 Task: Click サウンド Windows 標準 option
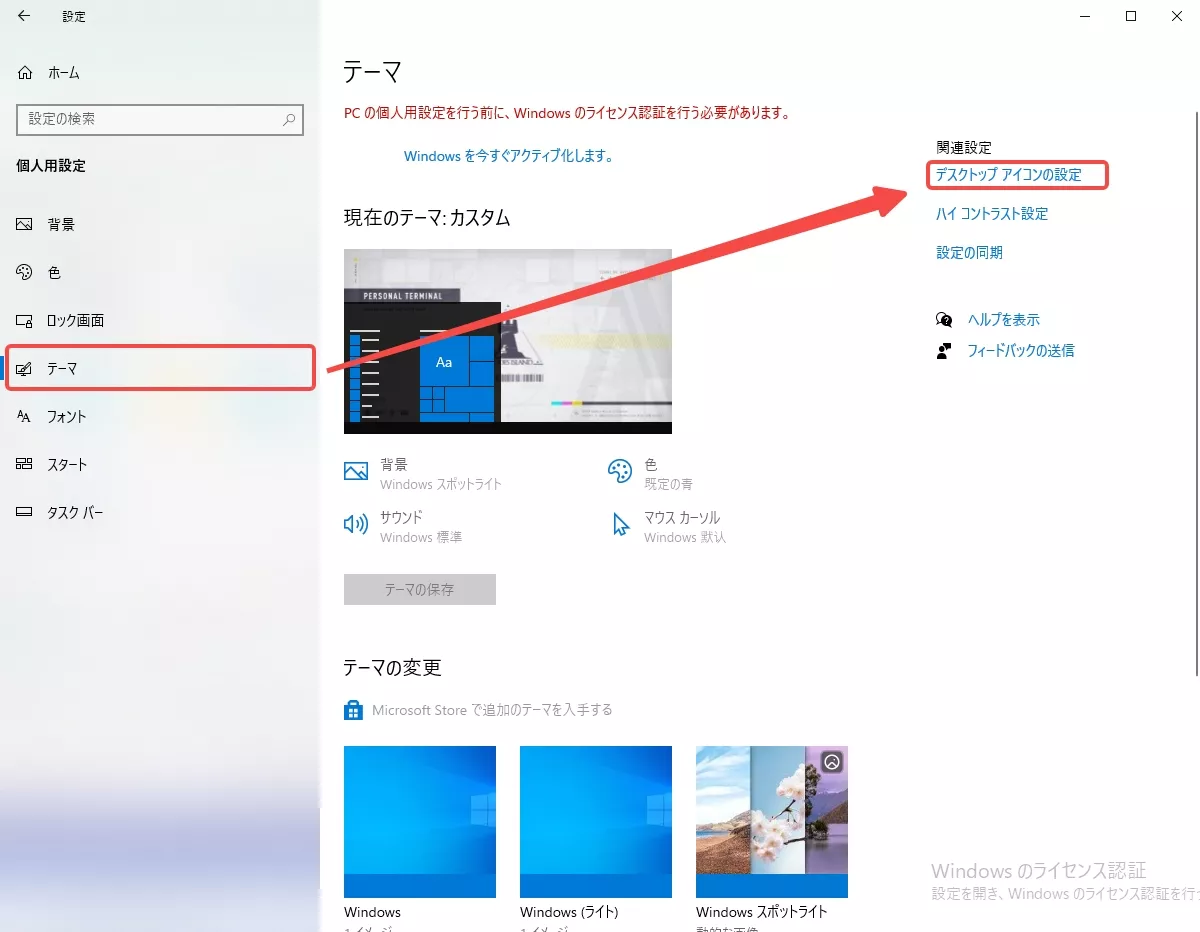point(403,527)
